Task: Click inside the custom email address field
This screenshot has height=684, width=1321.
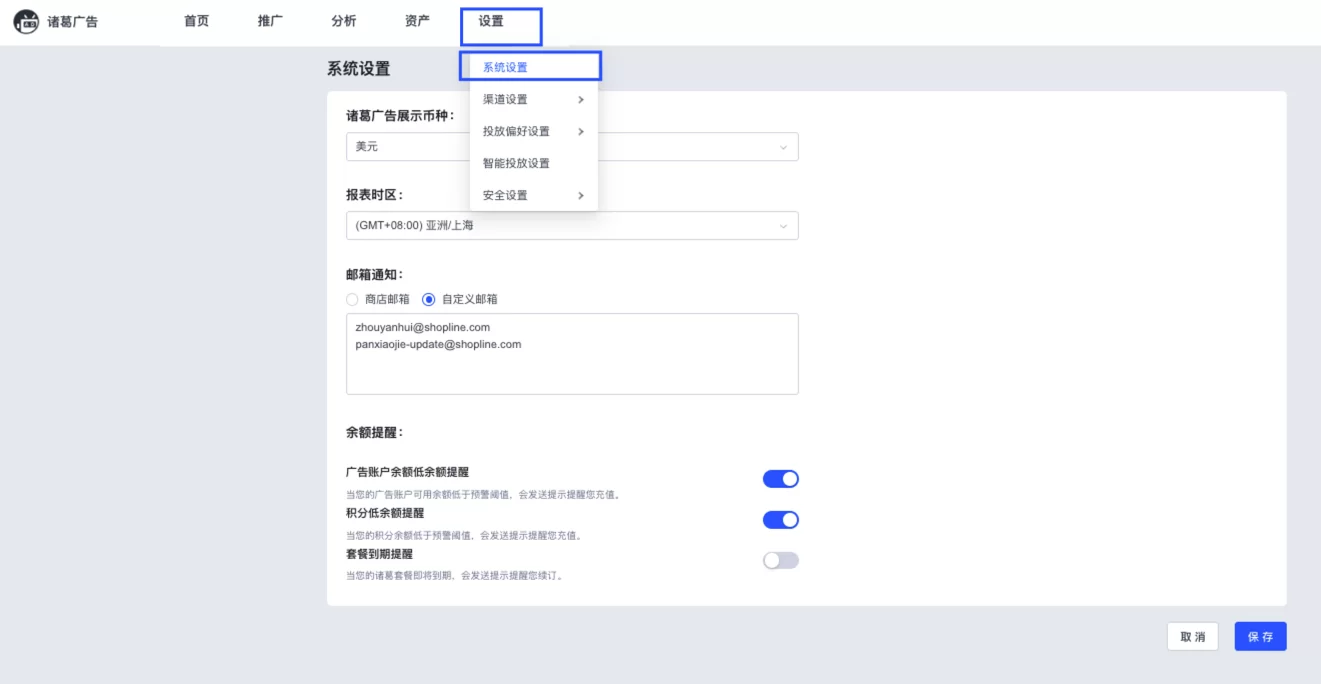Action: point(571,355)
